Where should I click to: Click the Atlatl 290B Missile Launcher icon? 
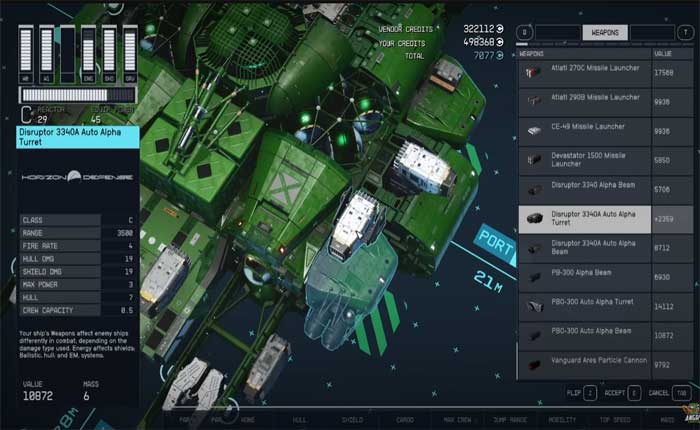(x=532, y=101)
